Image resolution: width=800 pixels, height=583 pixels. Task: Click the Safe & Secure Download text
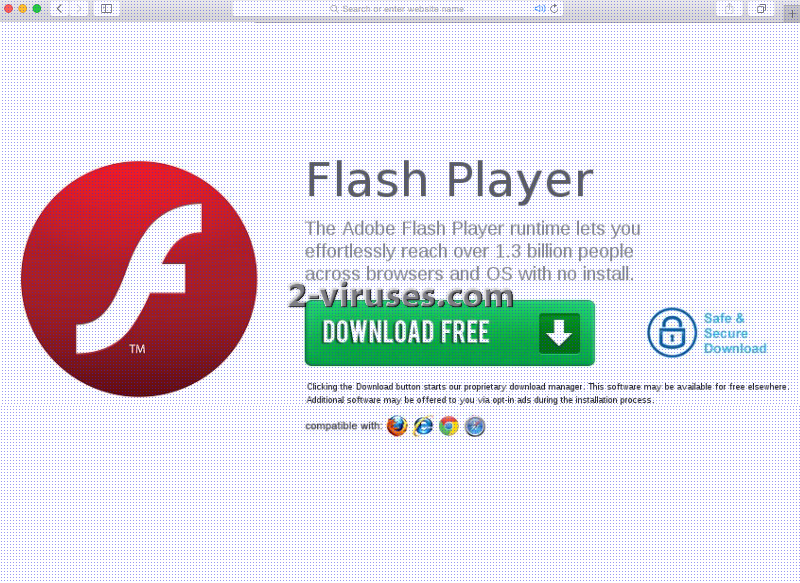click(735, 333)
